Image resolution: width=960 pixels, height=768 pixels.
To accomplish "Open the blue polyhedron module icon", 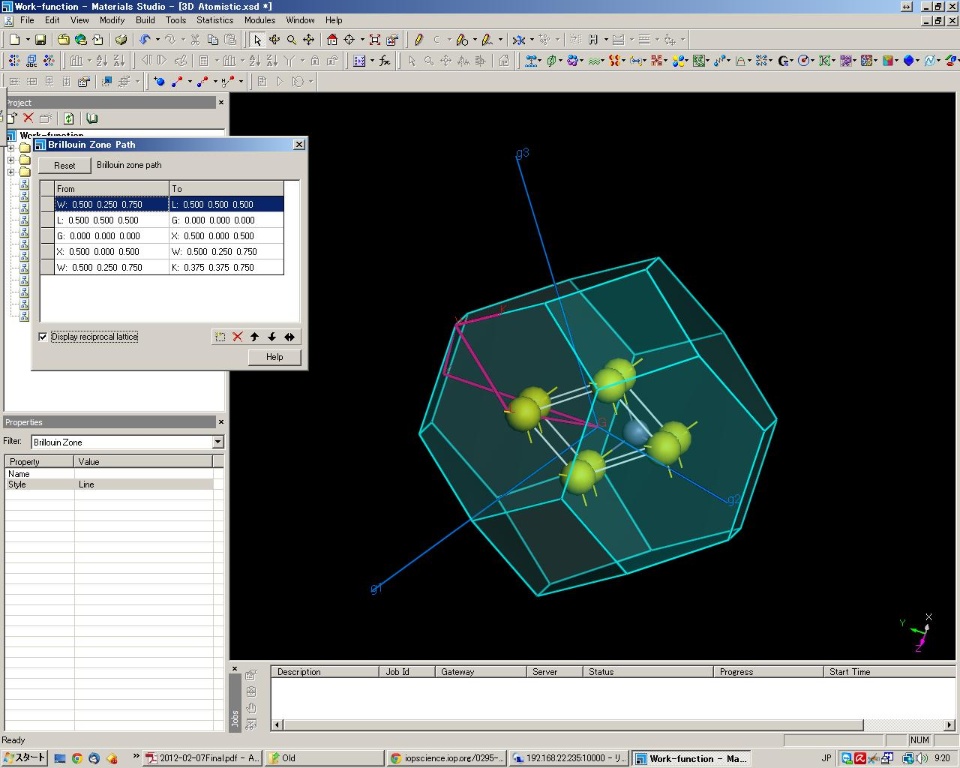I will [x=909, y=61].
